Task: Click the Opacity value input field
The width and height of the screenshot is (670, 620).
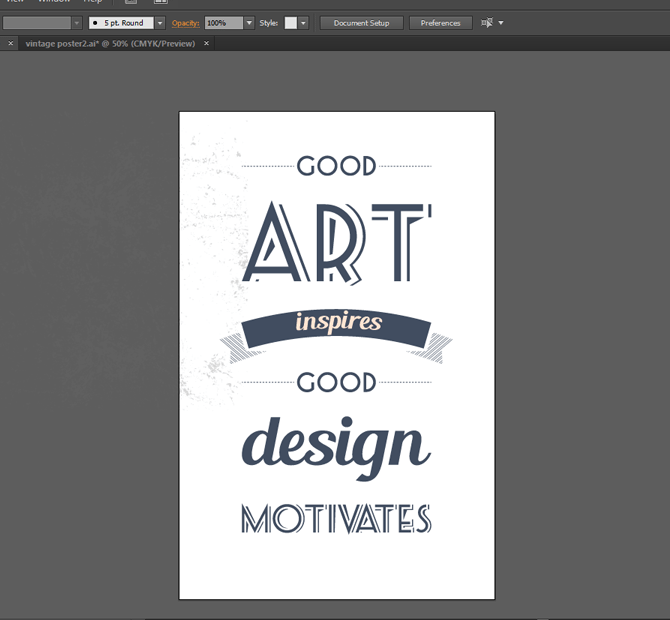Action: tap(222, 22)
